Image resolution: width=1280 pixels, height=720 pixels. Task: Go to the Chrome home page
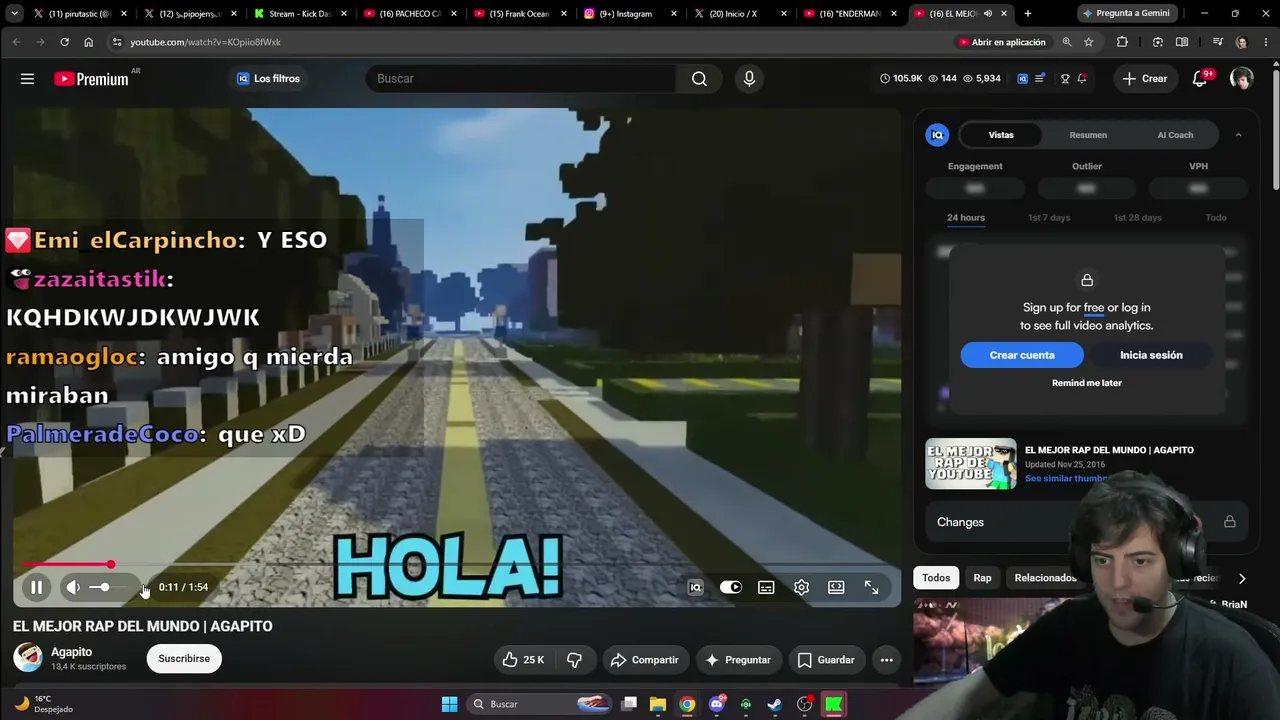[88, 42]
